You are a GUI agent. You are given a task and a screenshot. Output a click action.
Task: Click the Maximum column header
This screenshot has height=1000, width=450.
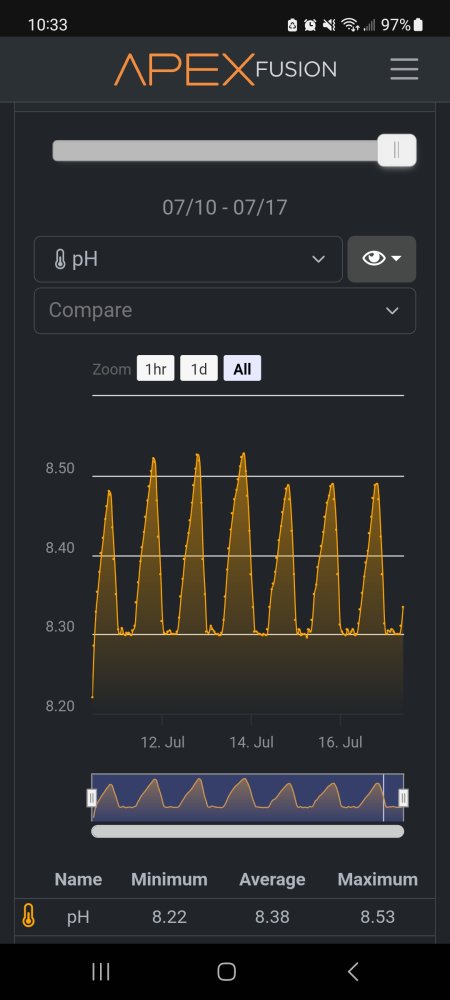tap(377, 879)
